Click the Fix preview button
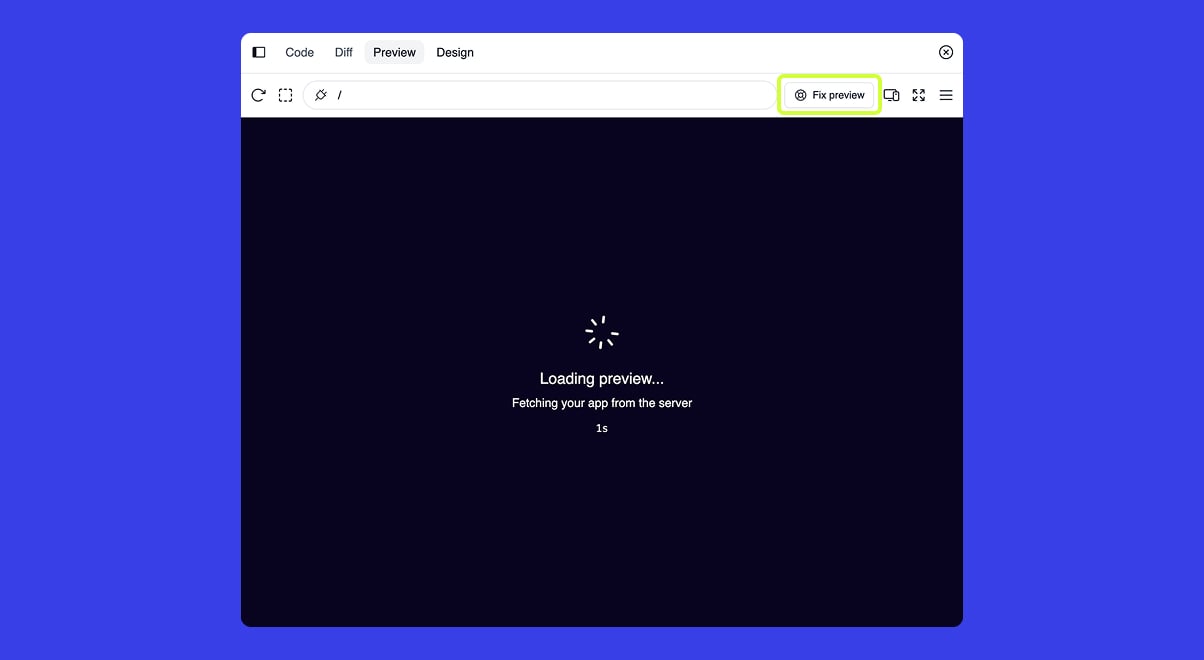 point(830,95)
